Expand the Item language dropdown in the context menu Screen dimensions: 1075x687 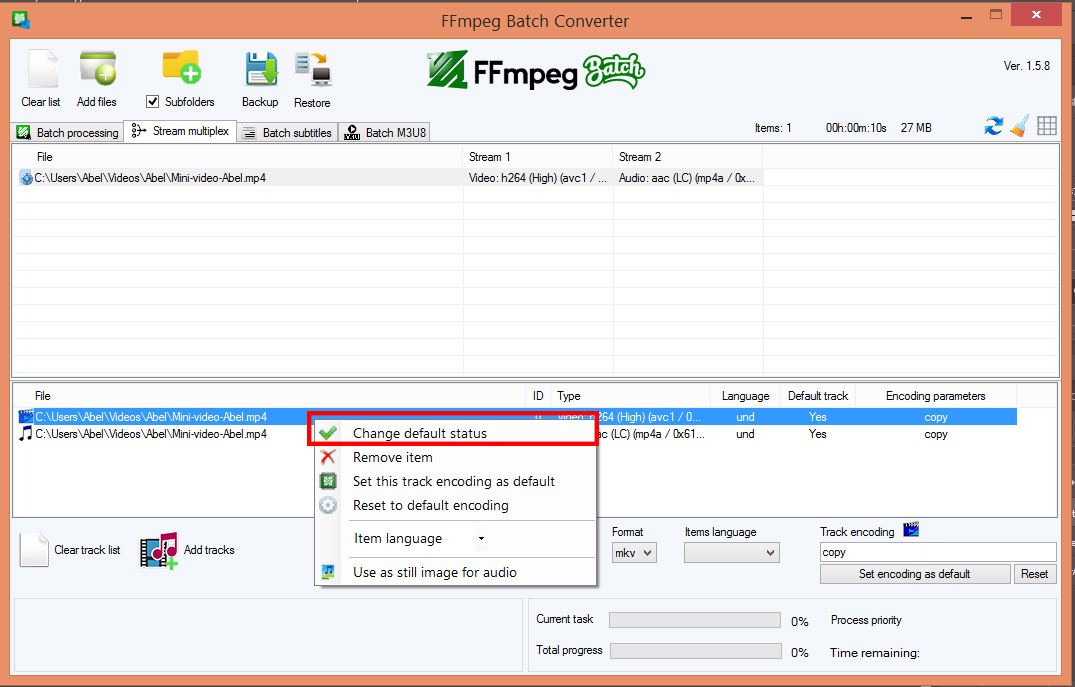point(481,539)
